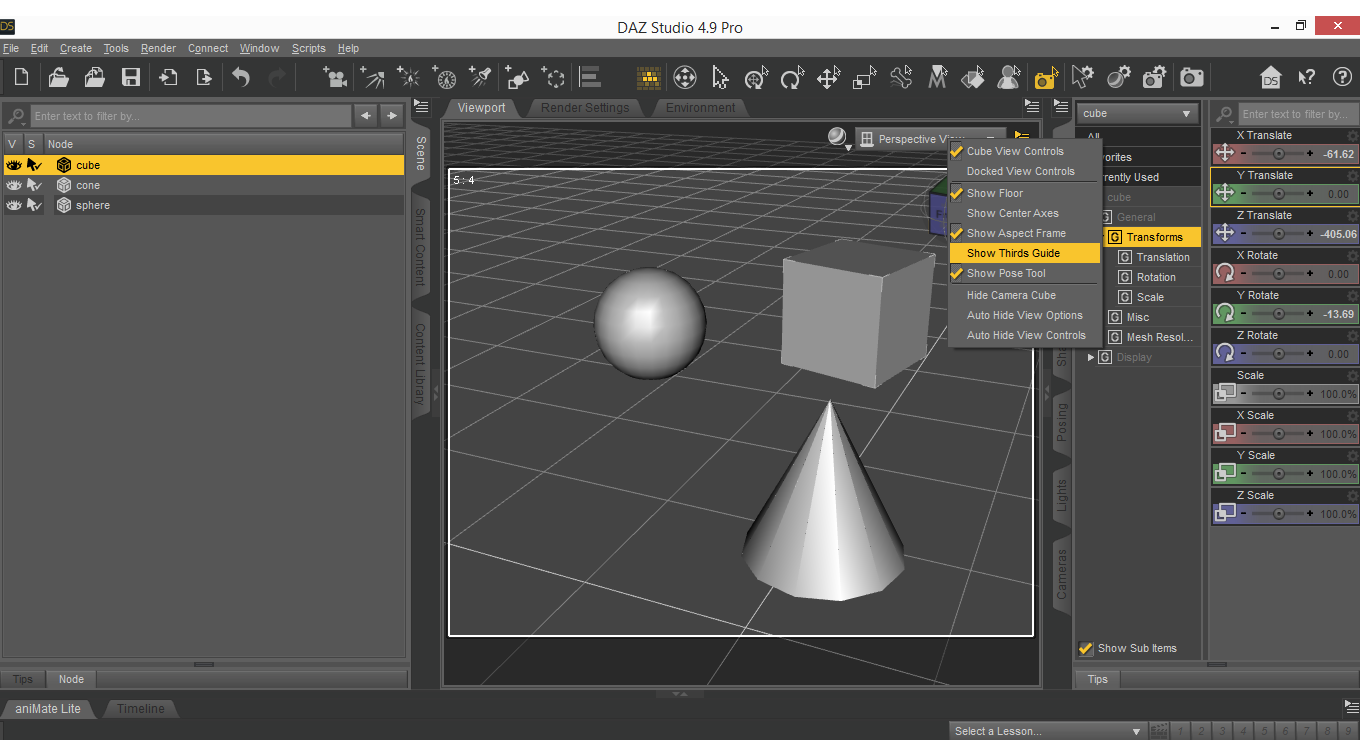
Task: Click the Undo arrow icon
Action: pos(241,78)
